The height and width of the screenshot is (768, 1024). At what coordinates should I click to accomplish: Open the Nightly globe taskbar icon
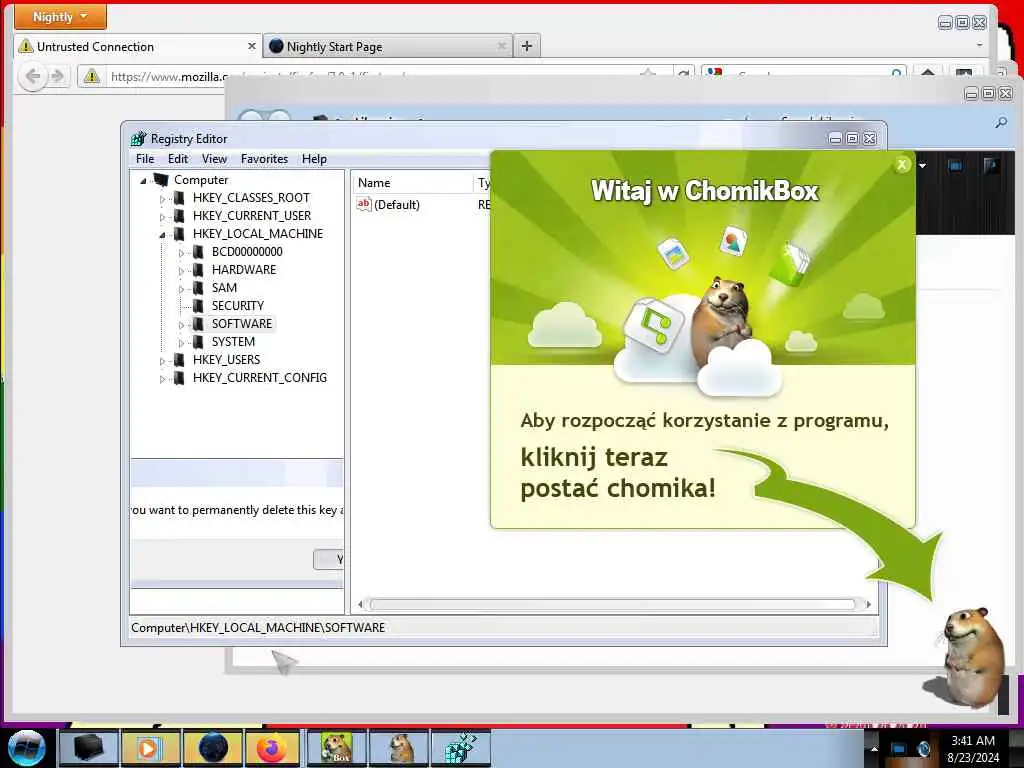coord(212,748)
